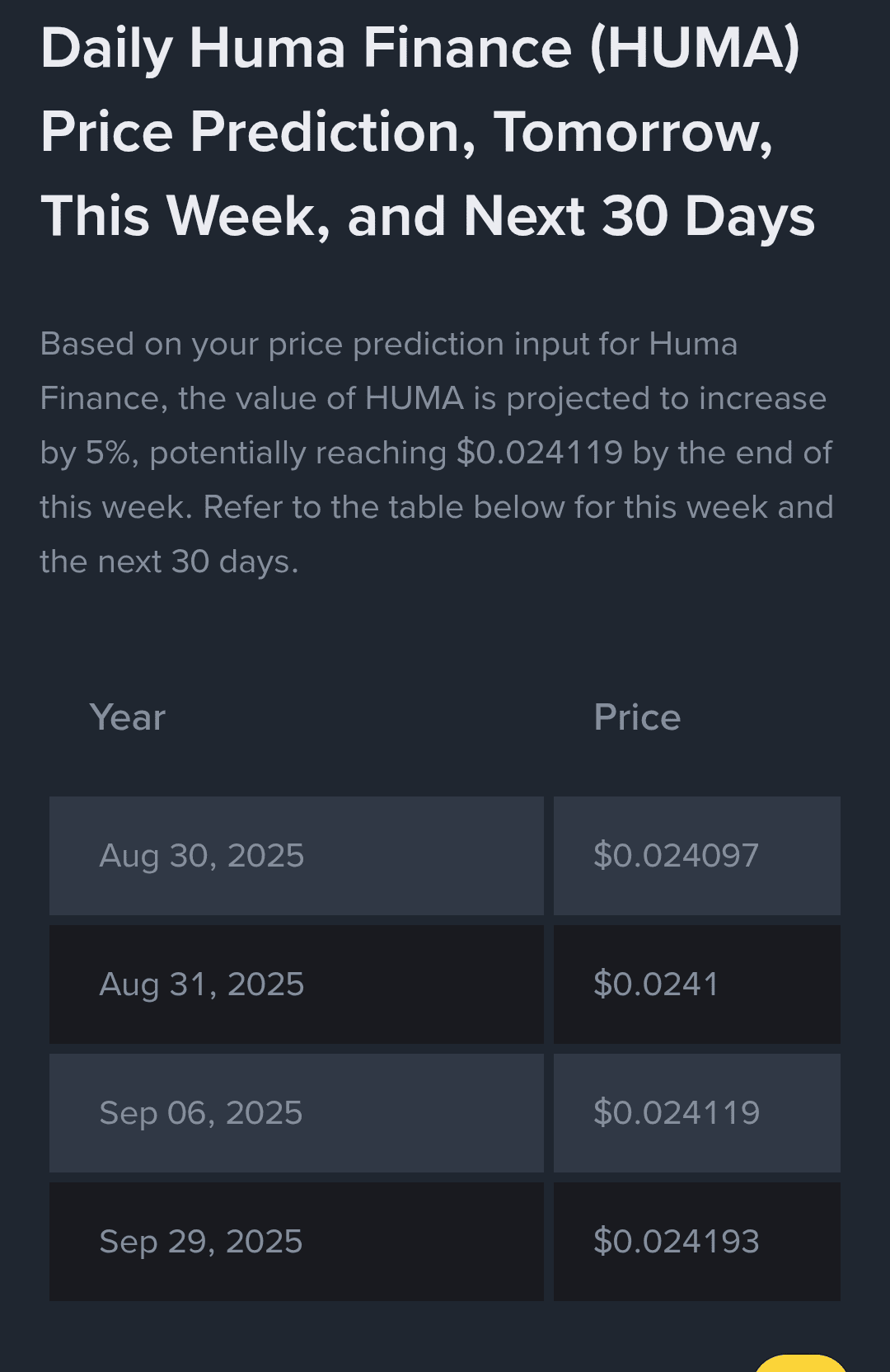Tap the $0.0241 price cell
The height and width of the screenshot is (1372, 890).
(x=697, y=984)
